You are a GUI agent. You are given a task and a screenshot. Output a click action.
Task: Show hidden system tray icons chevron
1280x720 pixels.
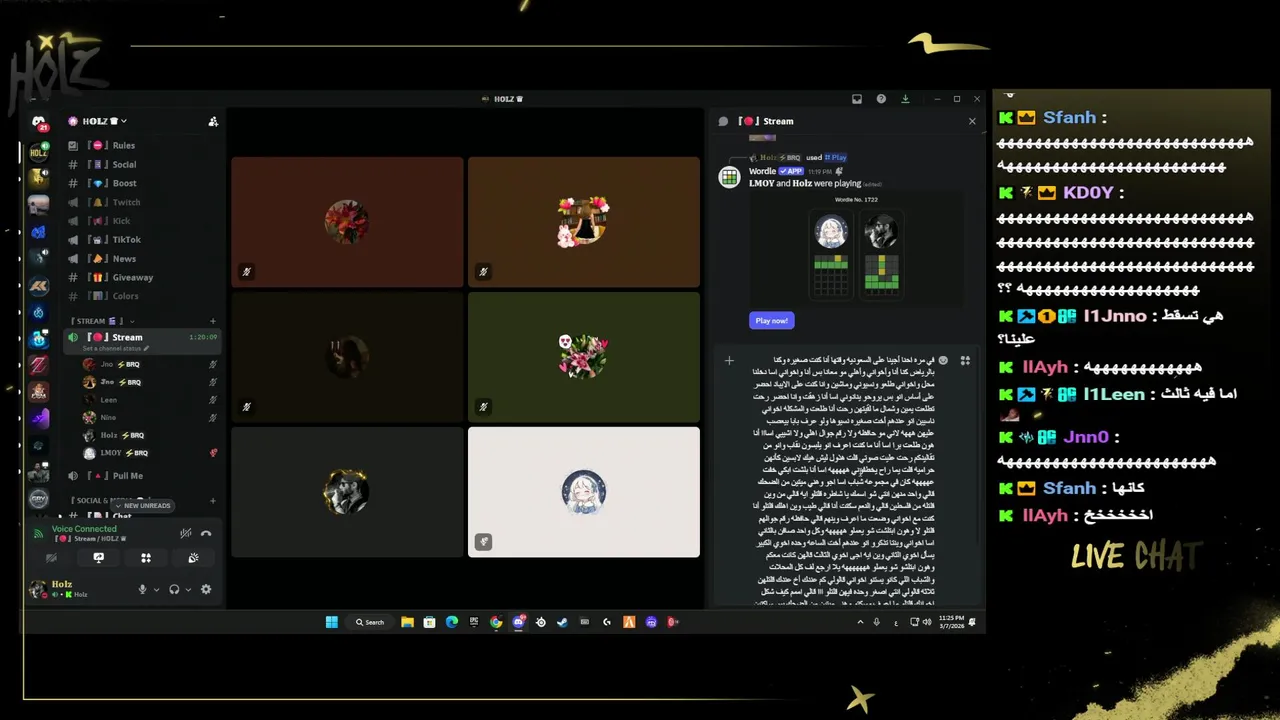[x=859, y=622]
